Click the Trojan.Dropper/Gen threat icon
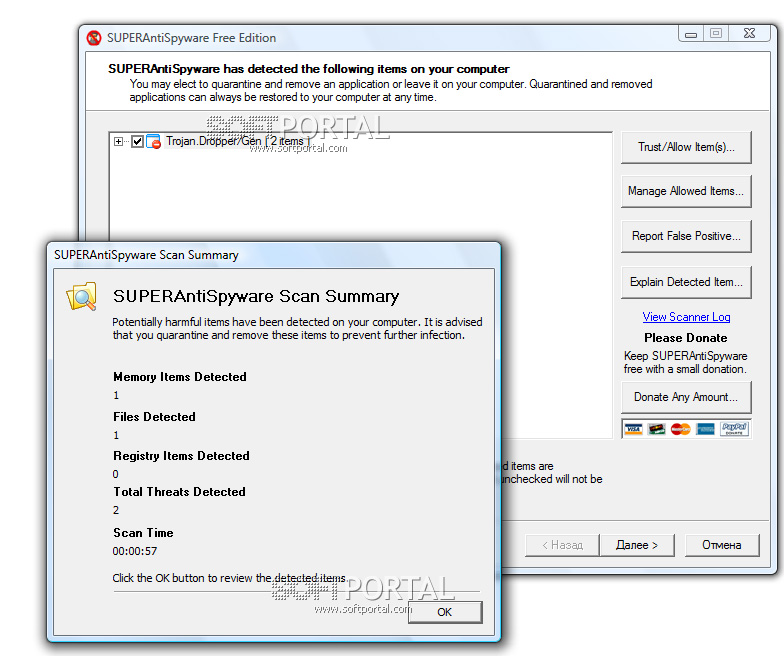 153,142
